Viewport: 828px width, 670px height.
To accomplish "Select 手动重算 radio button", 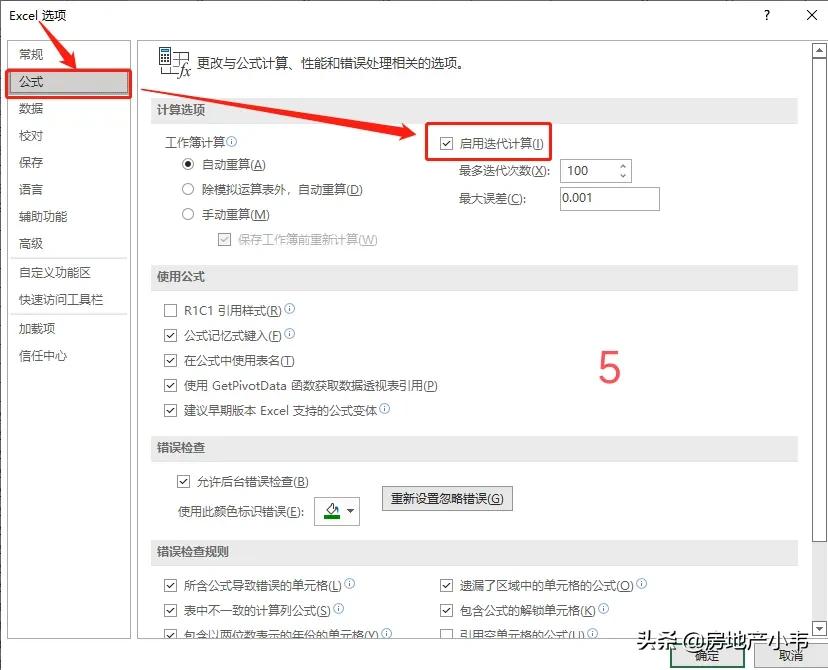I will click(187, 214).
